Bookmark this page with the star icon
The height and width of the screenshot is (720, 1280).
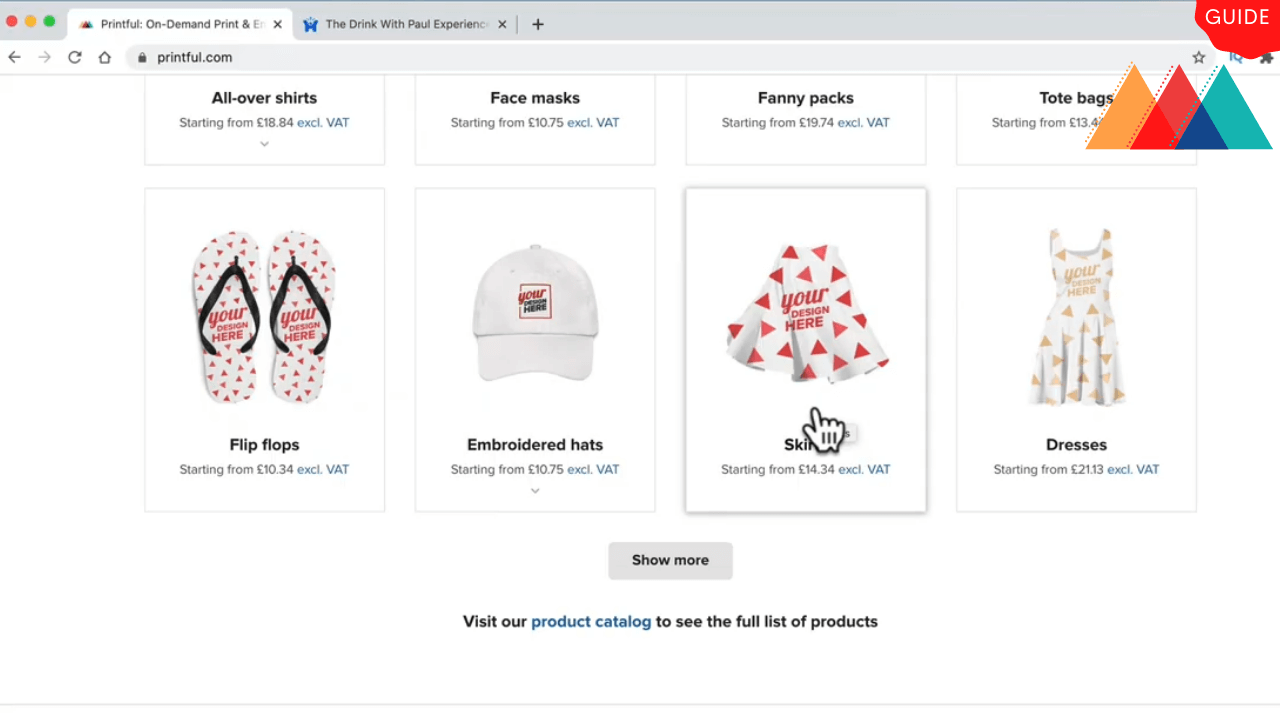1199,57
